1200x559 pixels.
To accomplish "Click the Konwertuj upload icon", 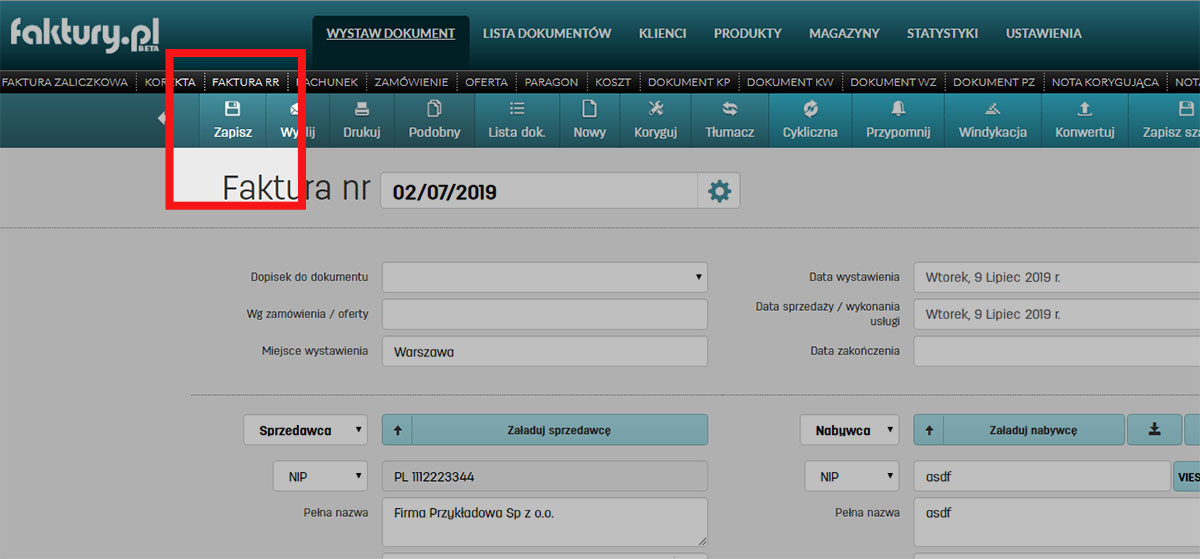I will pos(1084,110).
